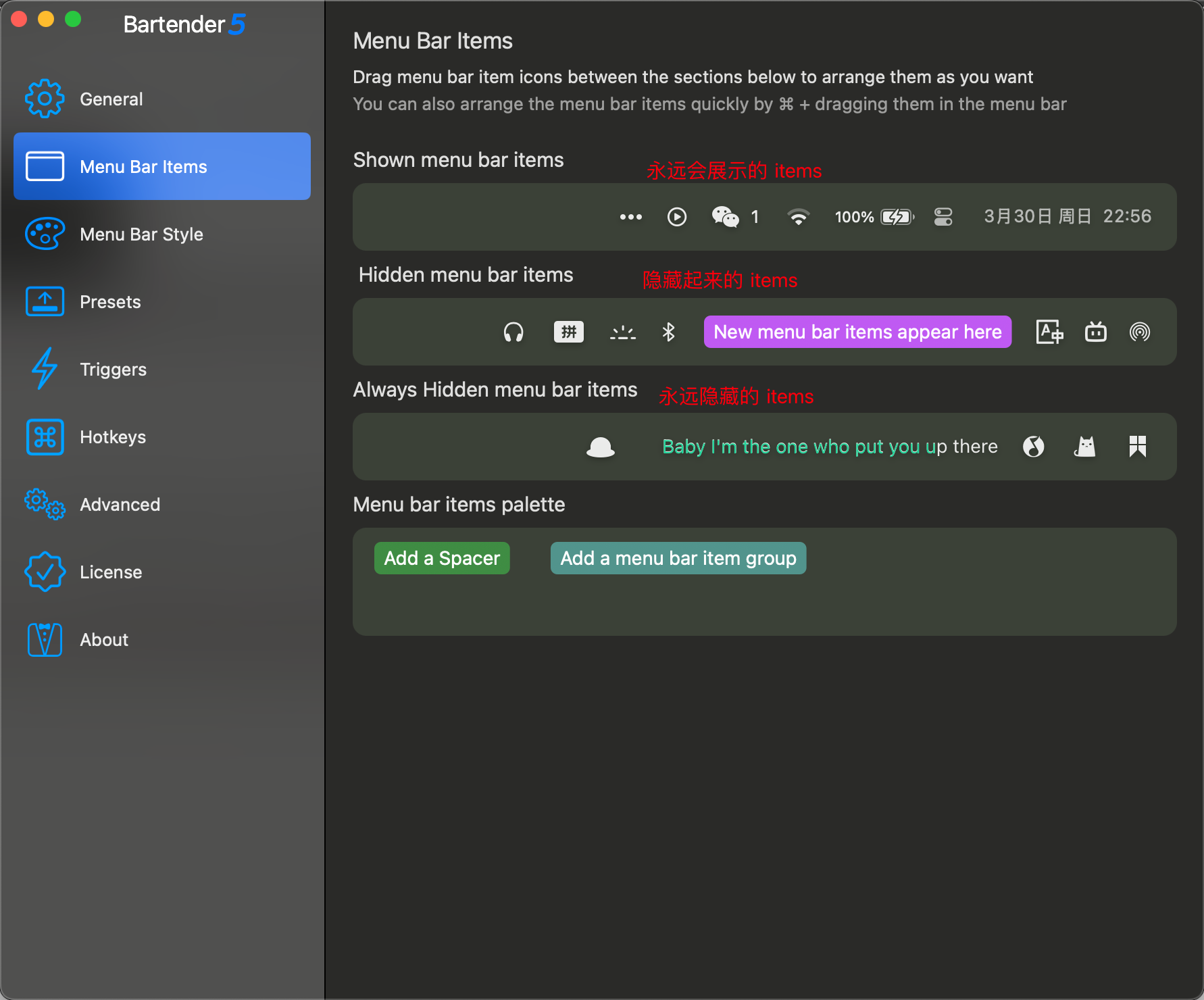This screenshot has height=1000, width=1204.
Task: Select the four-square bookmark icon
Action: click(x=1138, y=447)
